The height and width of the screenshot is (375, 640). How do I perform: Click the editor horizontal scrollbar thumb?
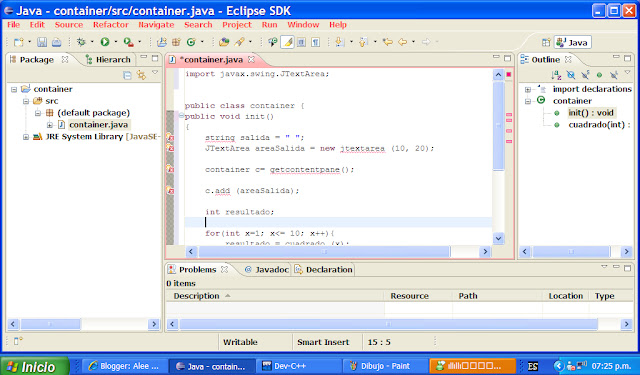(x=324, y=252)
